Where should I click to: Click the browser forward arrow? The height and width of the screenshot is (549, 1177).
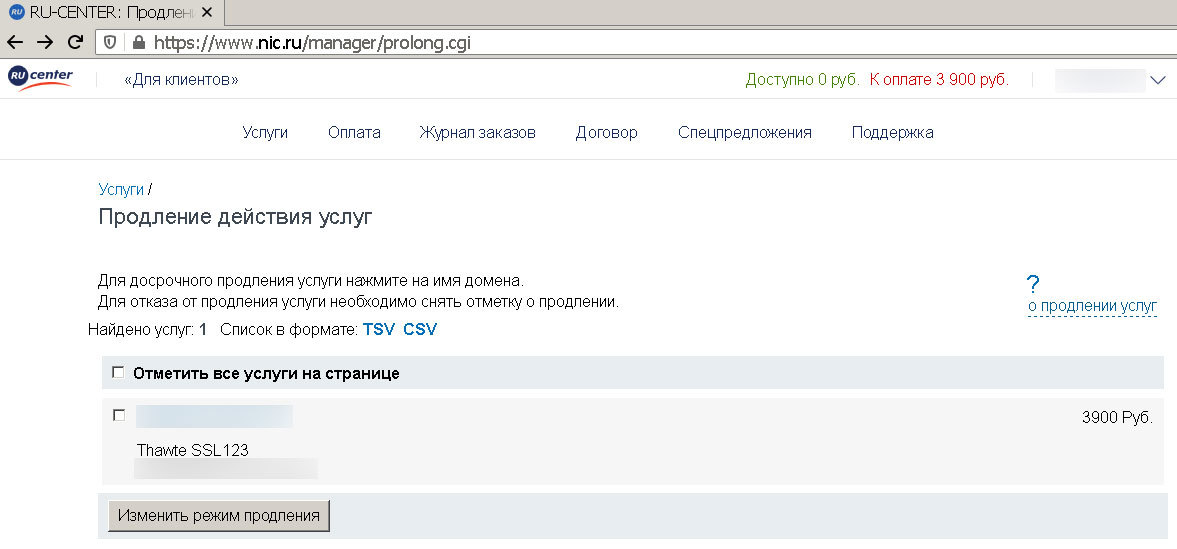[44, 42]
